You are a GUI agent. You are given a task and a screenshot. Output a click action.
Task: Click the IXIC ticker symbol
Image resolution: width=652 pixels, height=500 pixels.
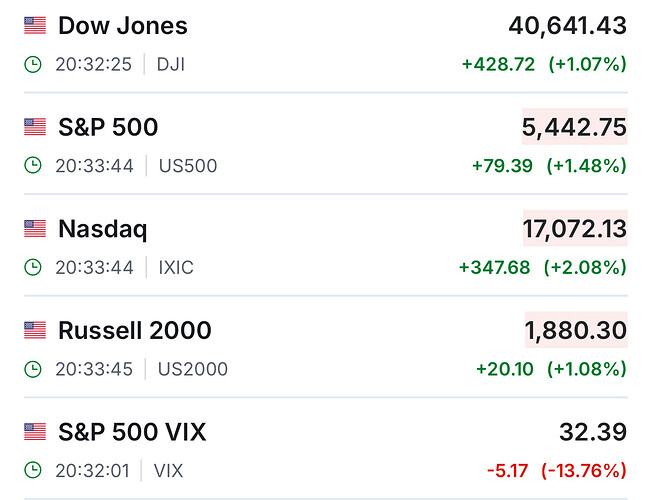click(176, 267)
